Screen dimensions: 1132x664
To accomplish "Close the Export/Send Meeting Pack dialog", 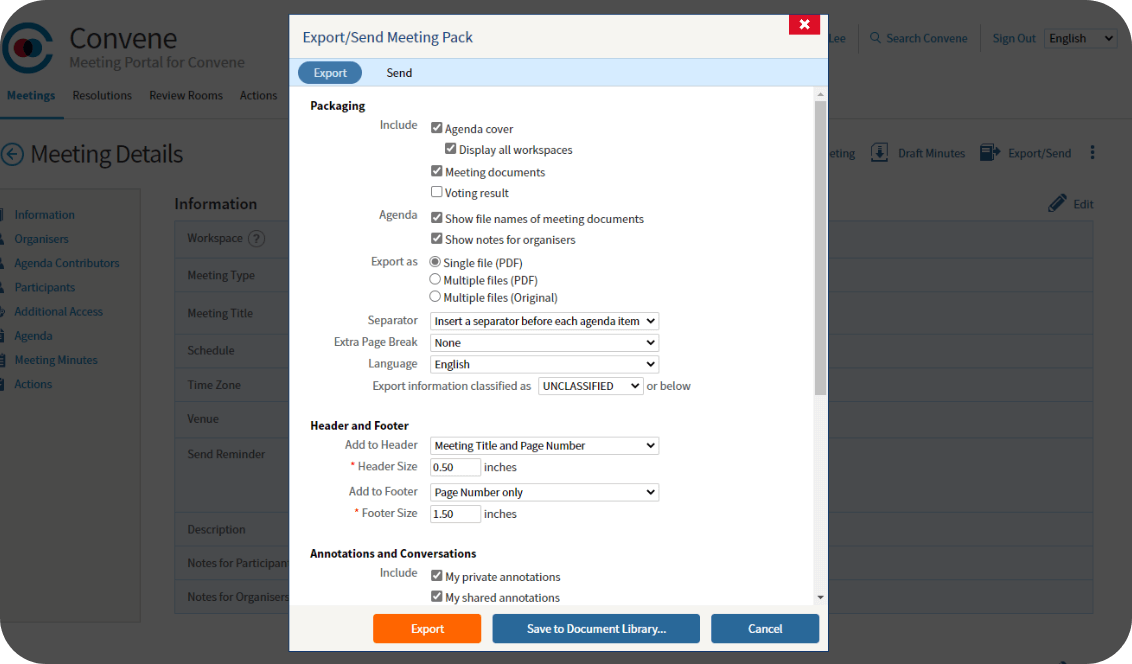I will pos(804,25).
